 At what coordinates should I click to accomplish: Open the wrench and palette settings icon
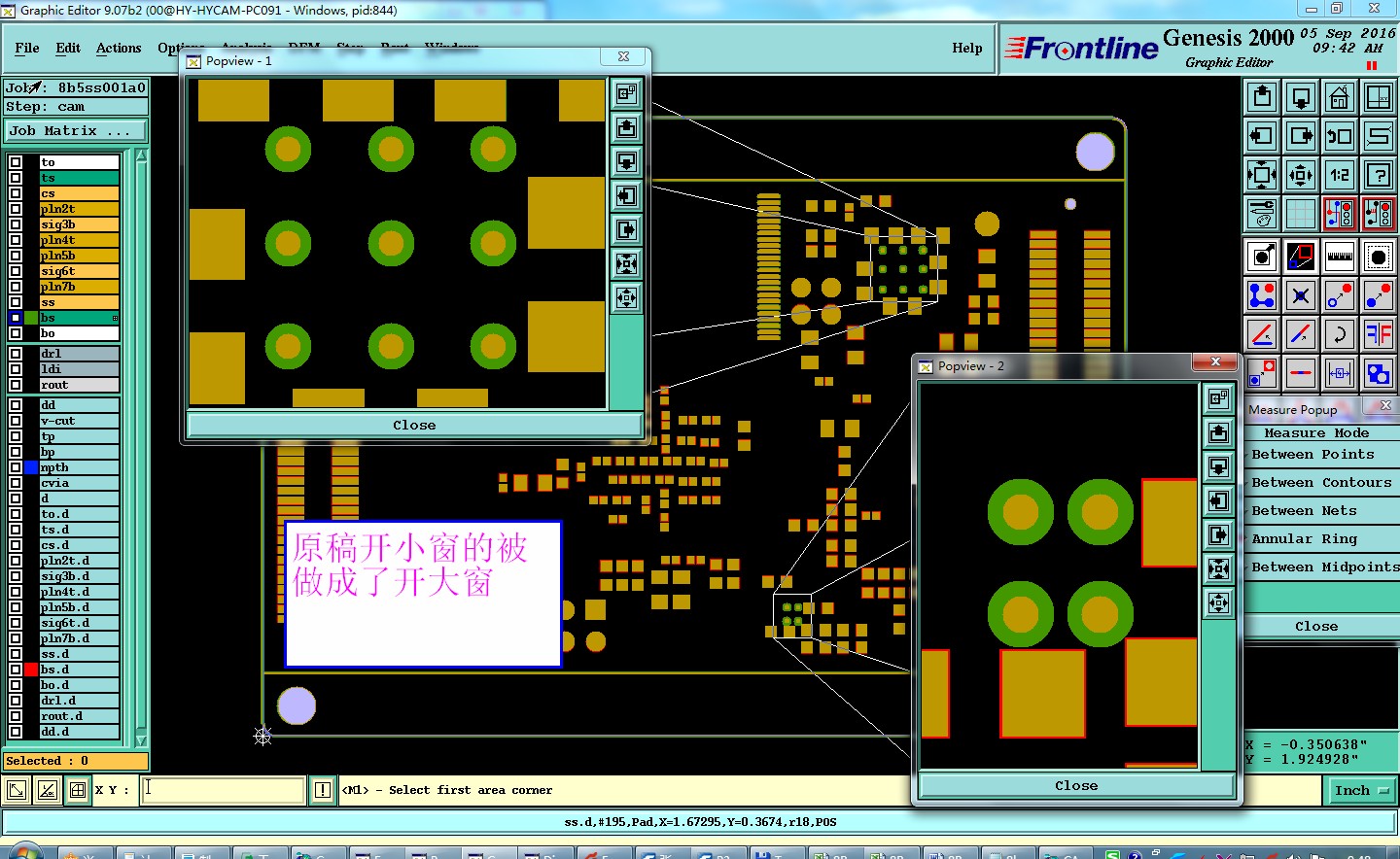pyautogui.click(x=1262, y=214)
